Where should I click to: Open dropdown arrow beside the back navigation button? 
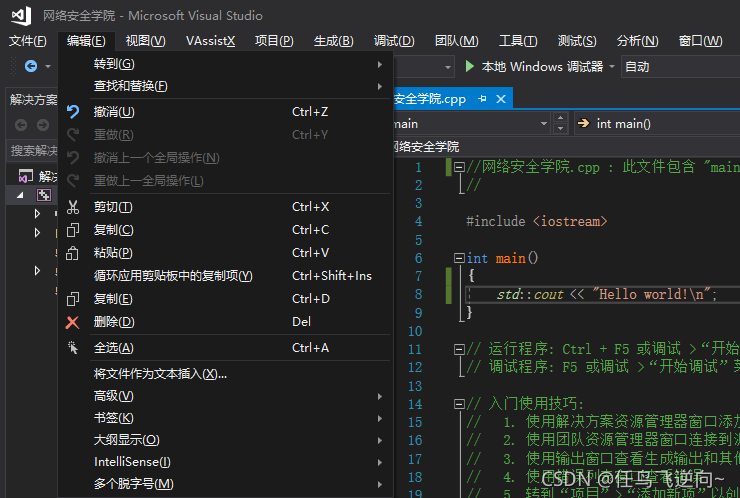point(48,67)
